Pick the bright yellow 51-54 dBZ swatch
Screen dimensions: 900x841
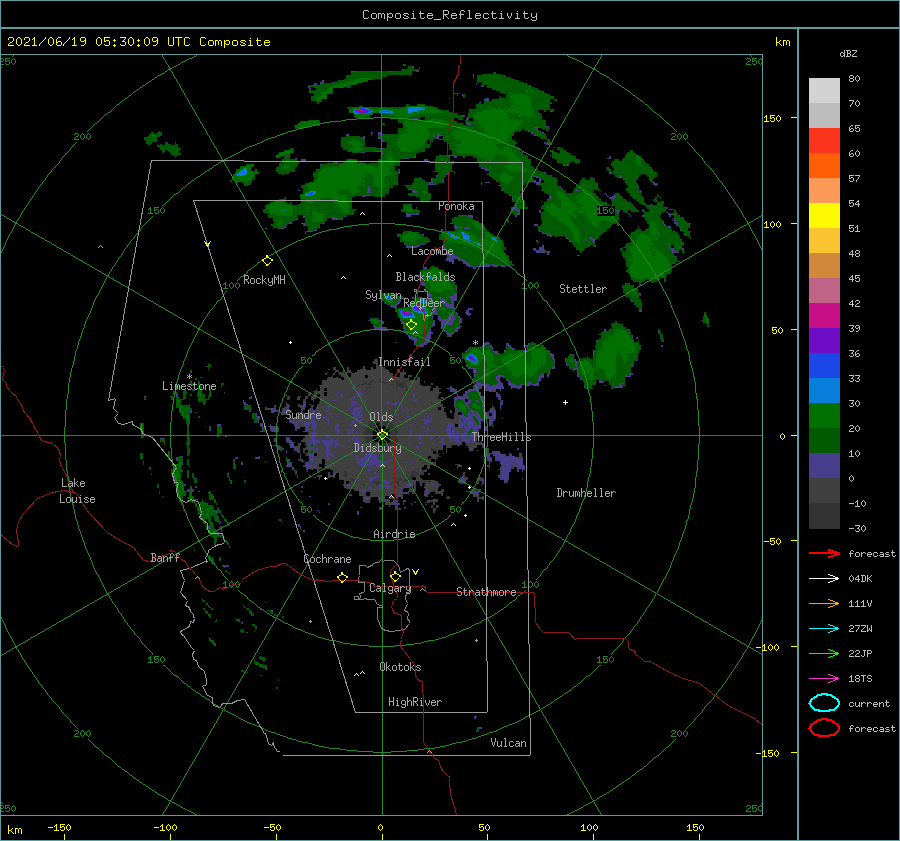click(824, 215)
